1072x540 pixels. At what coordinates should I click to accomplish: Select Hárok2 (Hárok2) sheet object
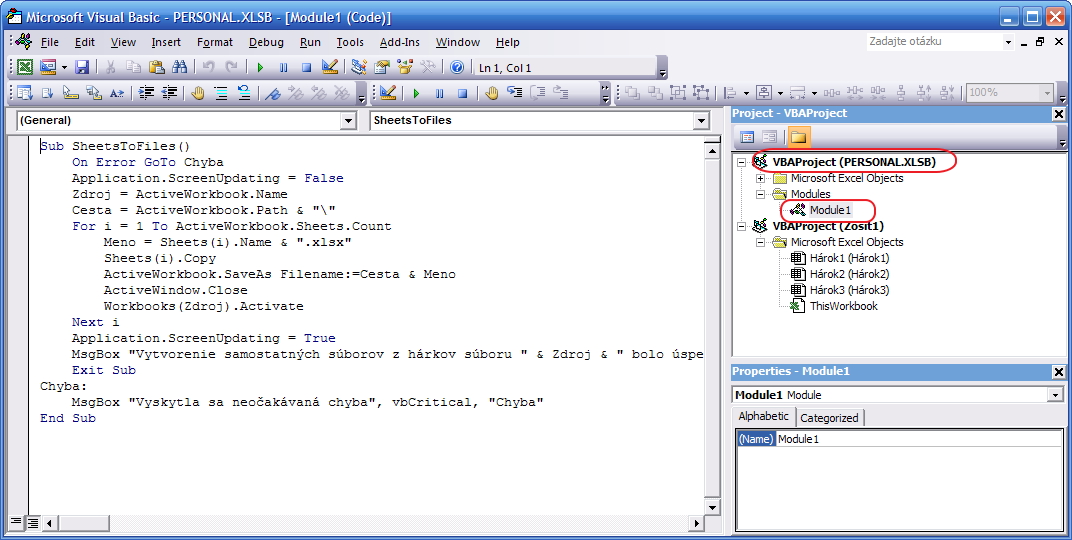pyautogui.click(x=849, y=274)
